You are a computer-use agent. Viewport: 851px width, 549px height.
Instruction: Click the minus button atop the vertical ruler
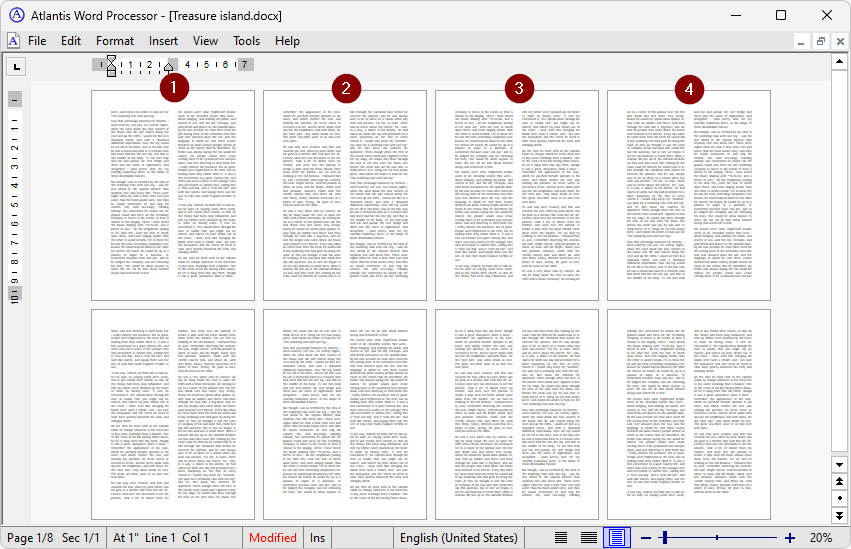[x=15, y=99]
